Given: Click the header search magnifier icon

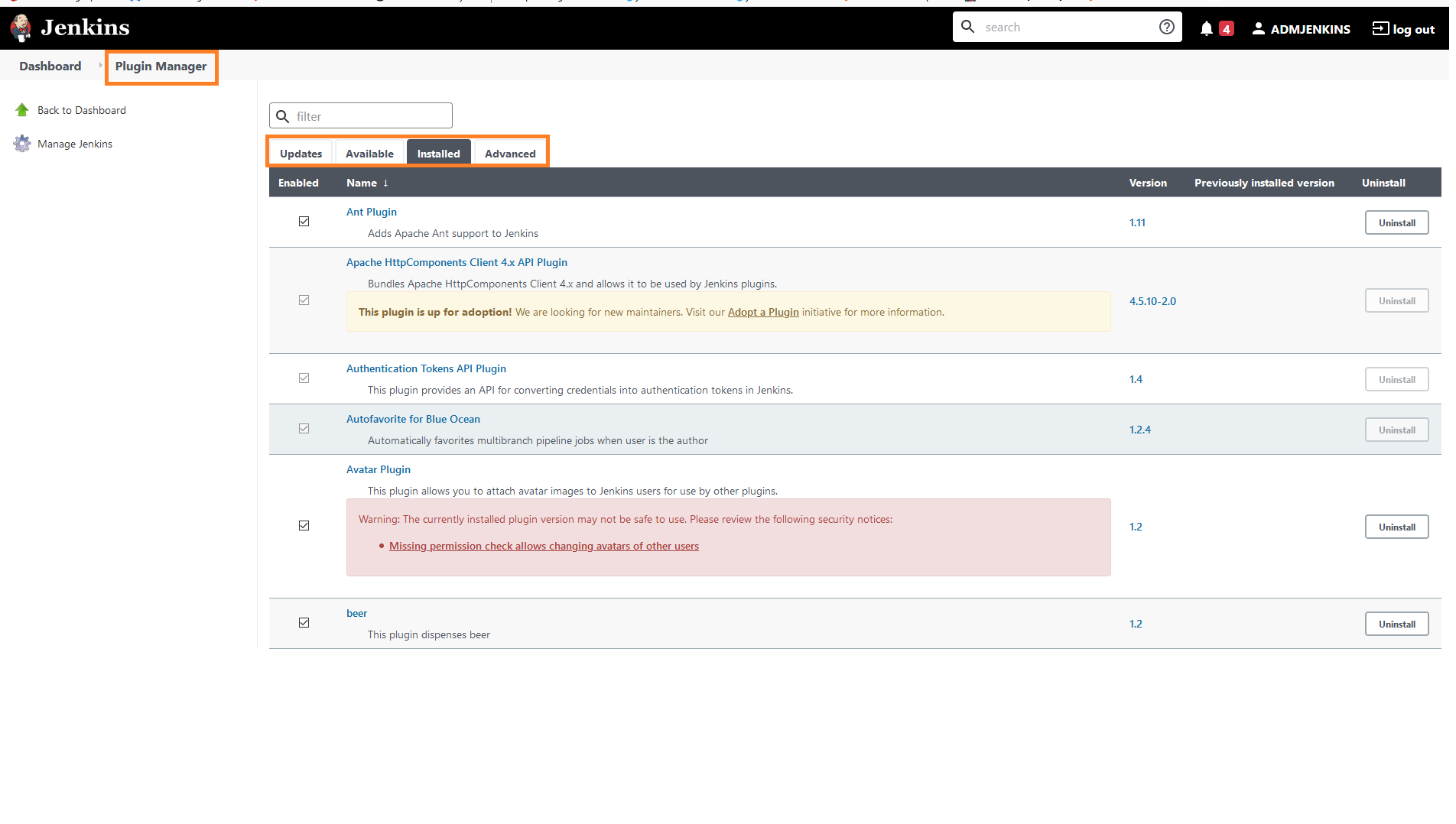Looking at the screenshot, I should [967, 27].
